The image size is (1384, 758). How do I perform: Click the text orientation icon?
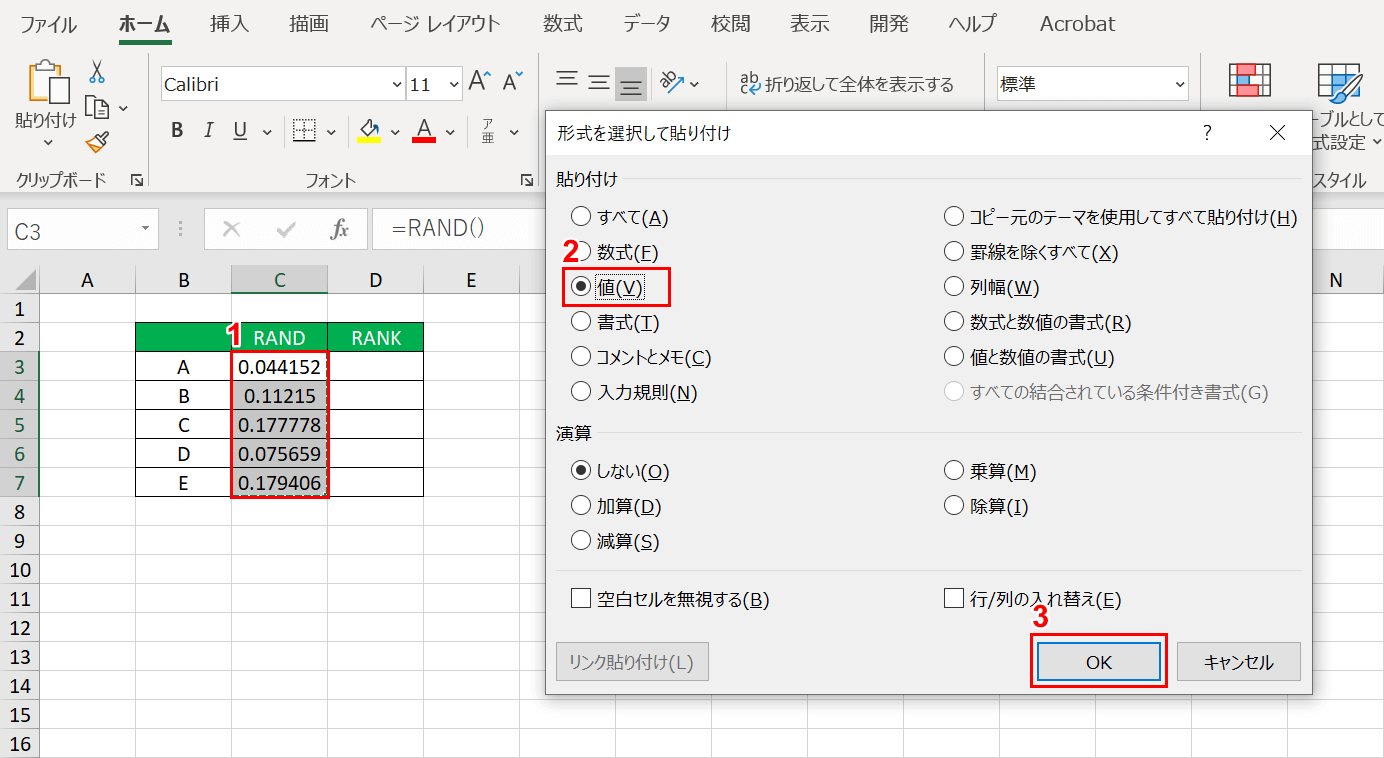[x=671, y=83]
